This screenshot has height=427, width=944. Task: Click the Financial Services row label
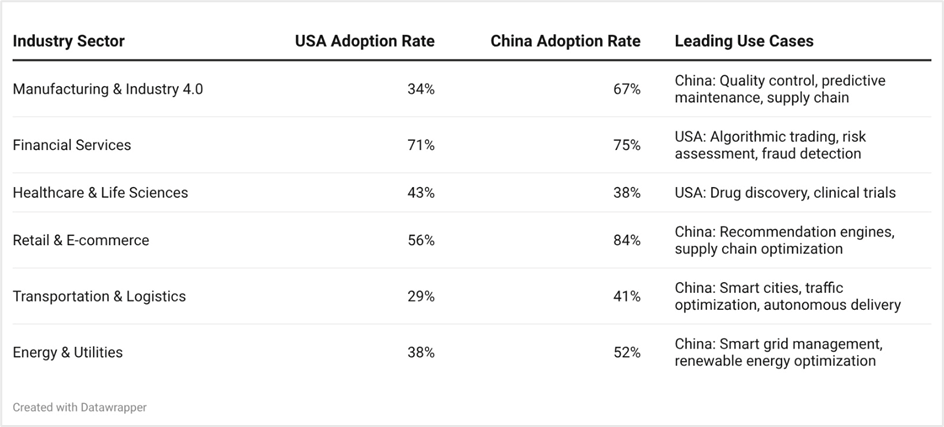[72, 145]
